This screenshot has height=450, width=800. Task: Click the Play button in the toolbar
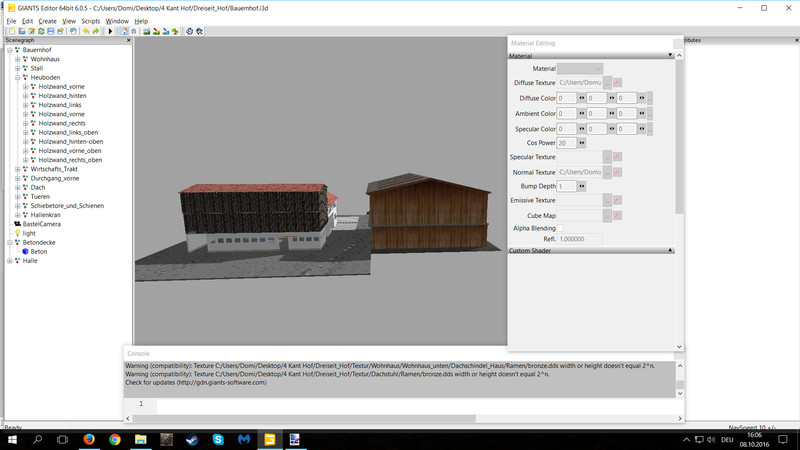110,31
